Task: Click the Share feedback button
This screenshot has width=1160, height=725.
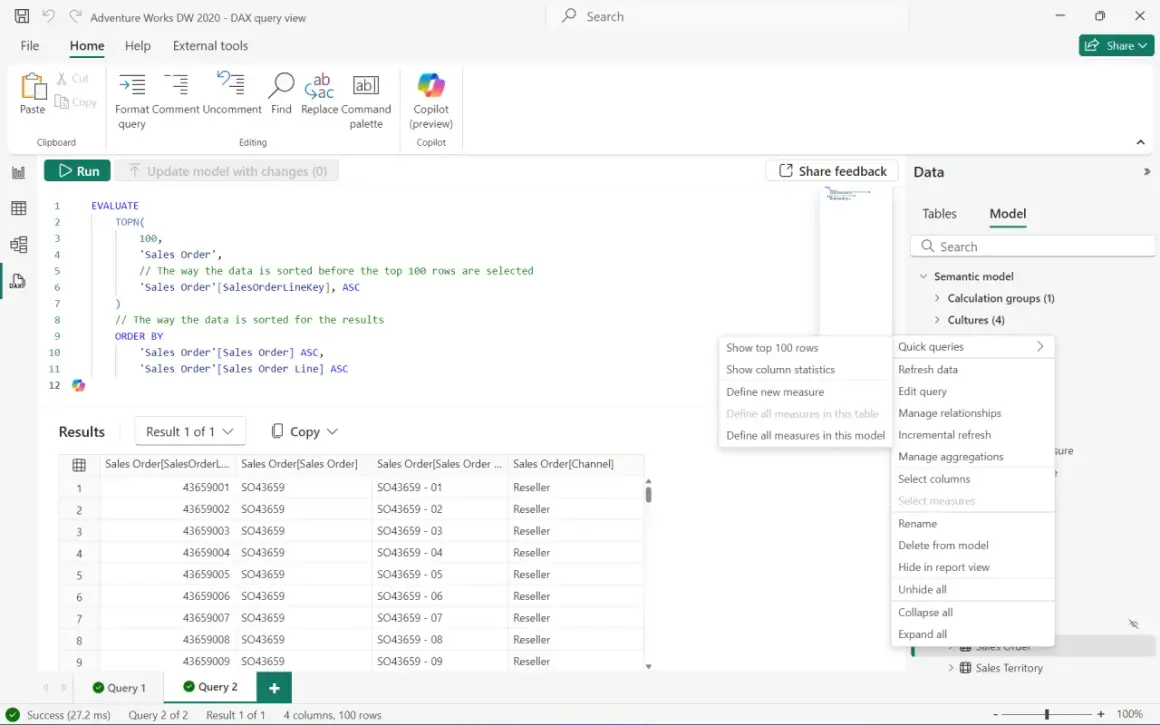Action: pos(832,171)
